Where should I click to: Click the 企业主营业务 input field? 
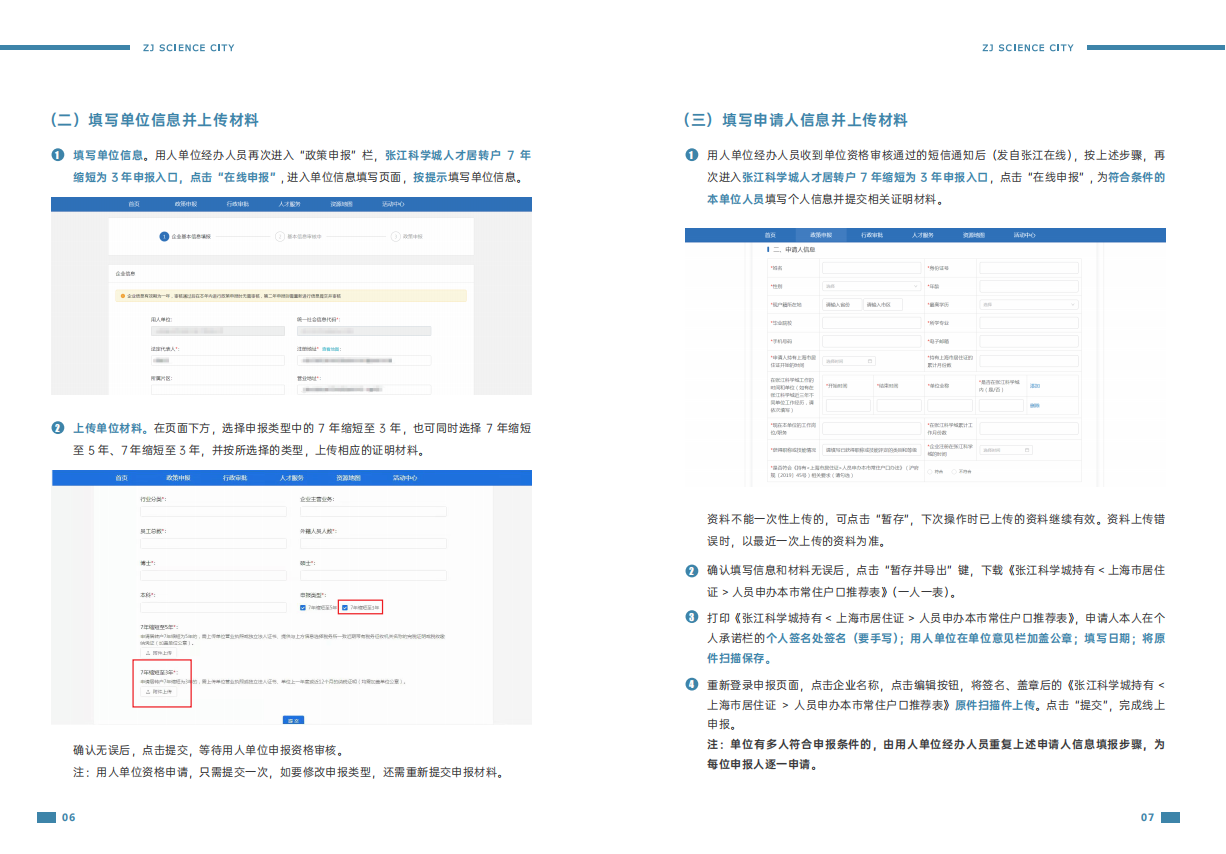[x=373, y=511]
